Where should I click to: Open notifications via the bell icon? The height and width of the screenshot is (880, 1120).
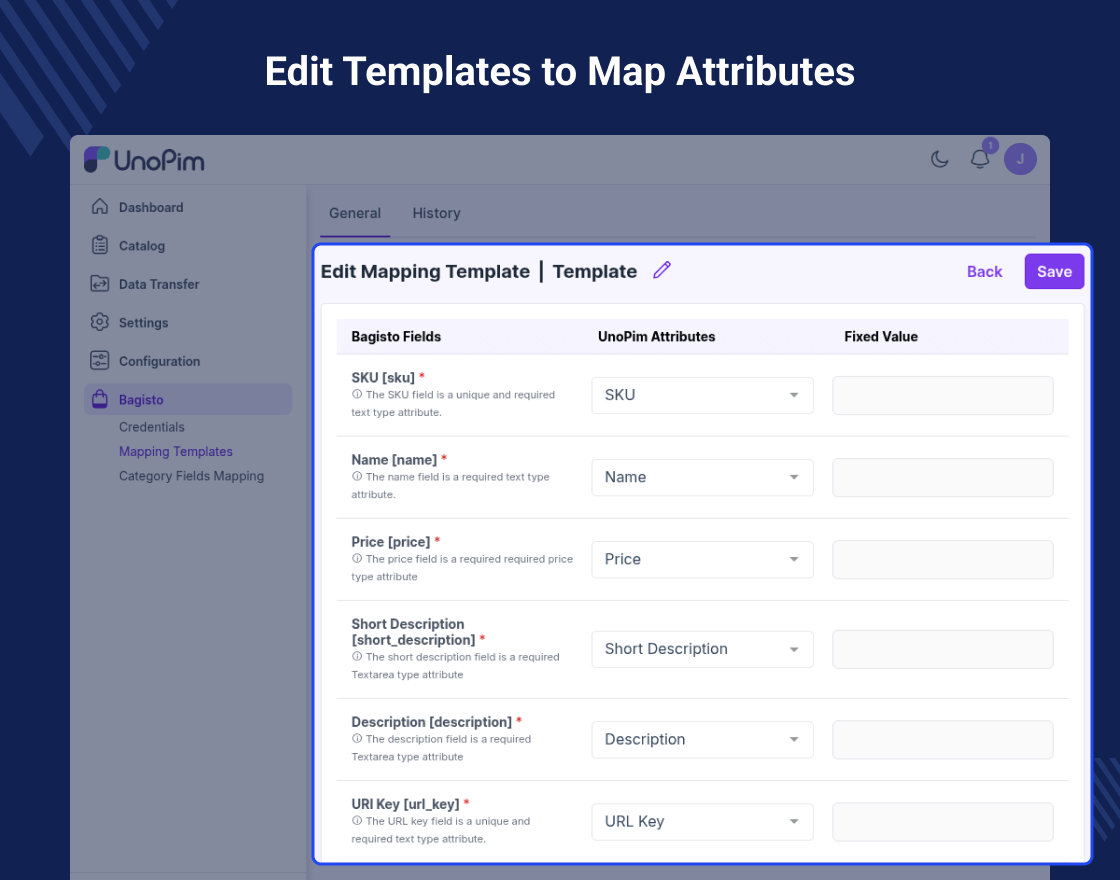click(980, 159)
